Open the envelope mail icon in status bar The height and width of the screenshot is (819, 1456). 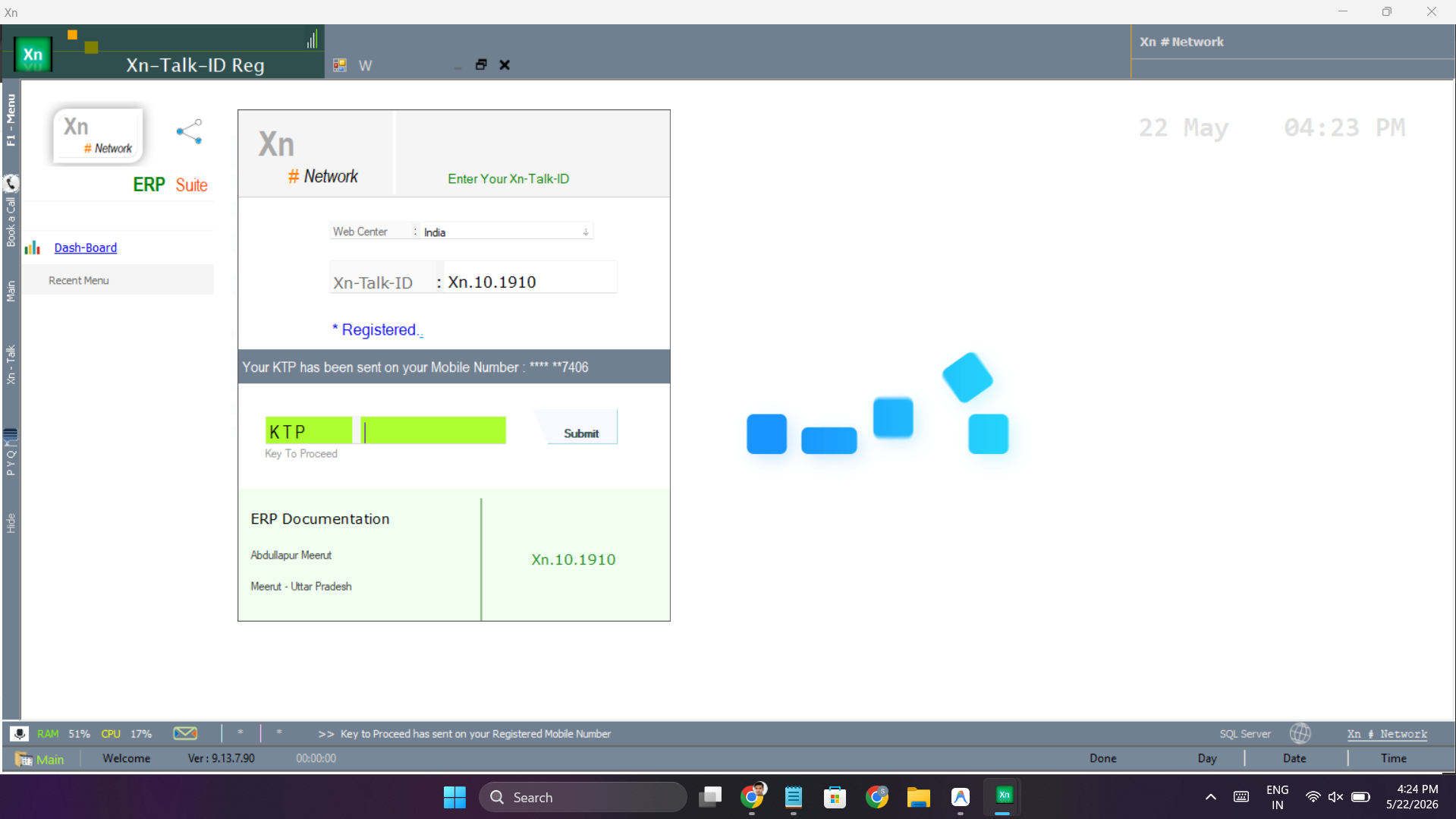tap(185, 733)
